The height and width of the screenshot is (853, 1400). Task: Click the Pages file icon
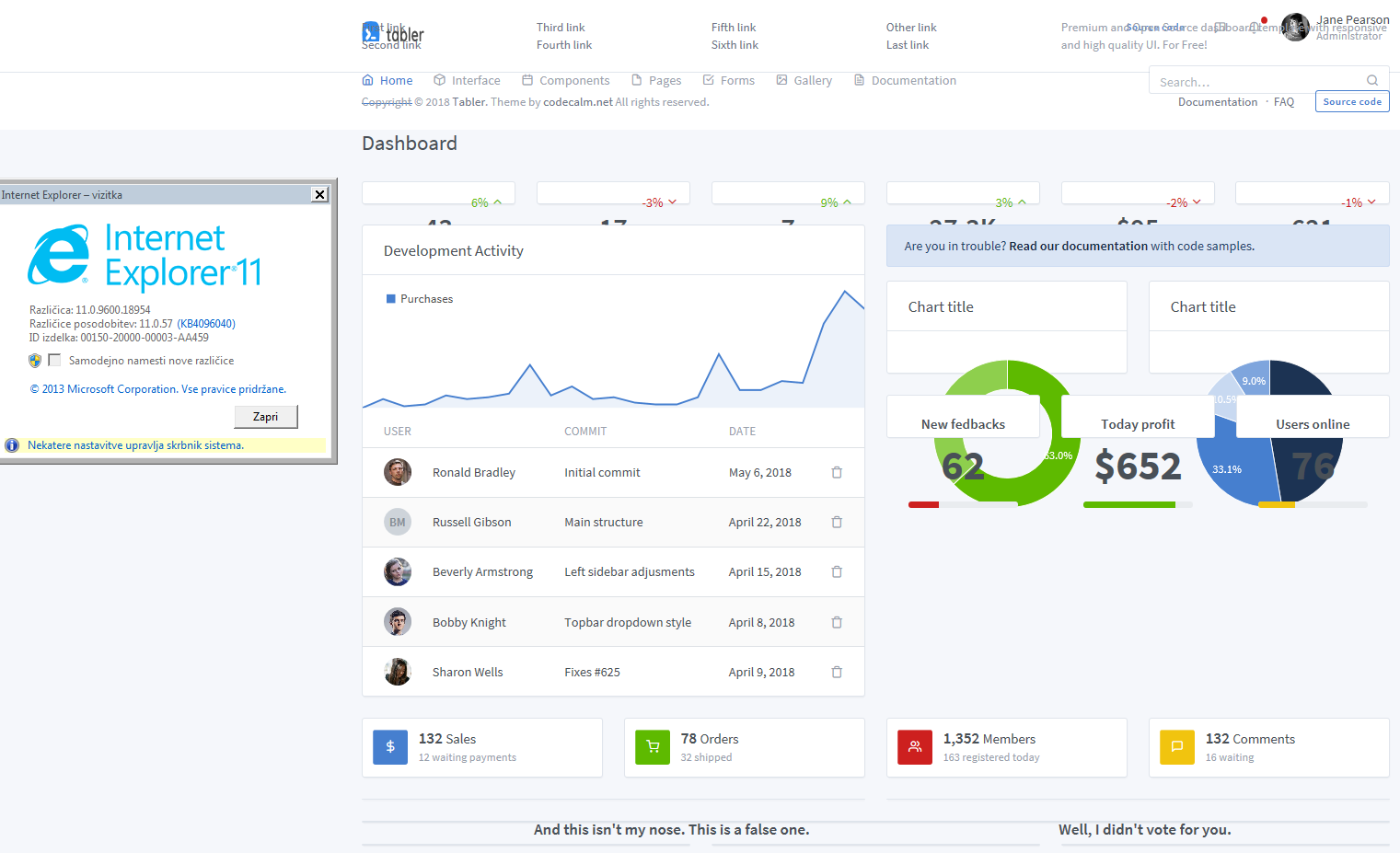[x=636, y=80]
